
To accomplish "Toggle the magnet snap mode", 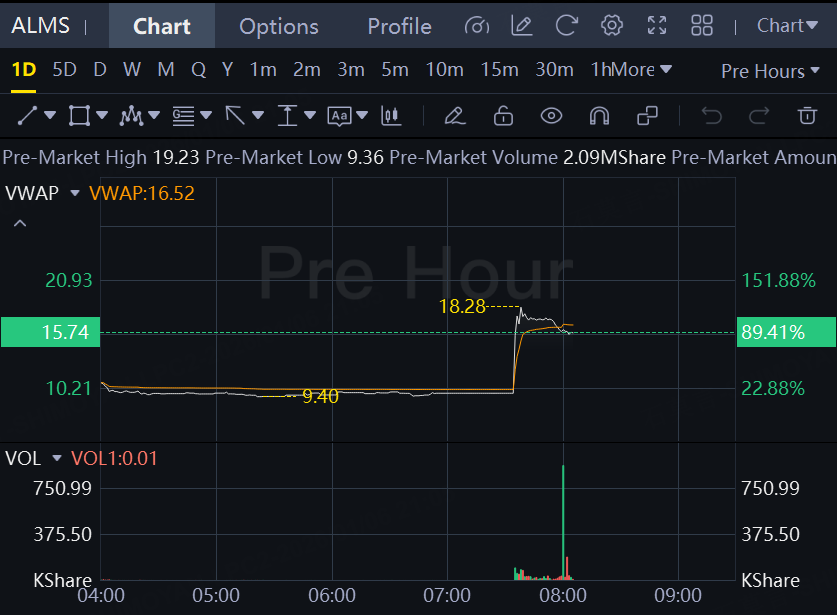I will coord(599,115).
